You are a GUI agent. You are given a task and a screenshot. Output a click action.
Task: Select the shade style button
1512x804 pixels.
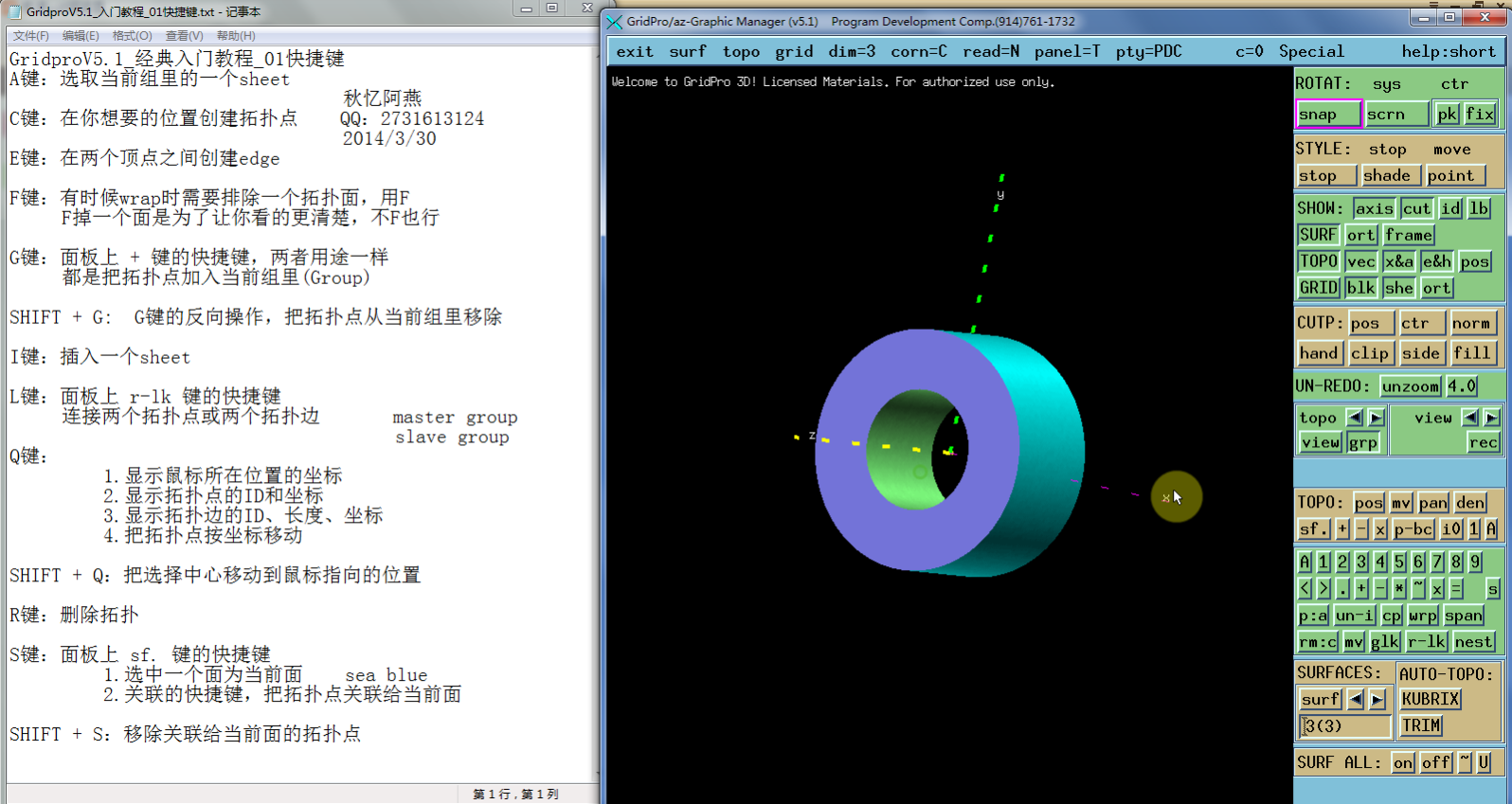1387,176
